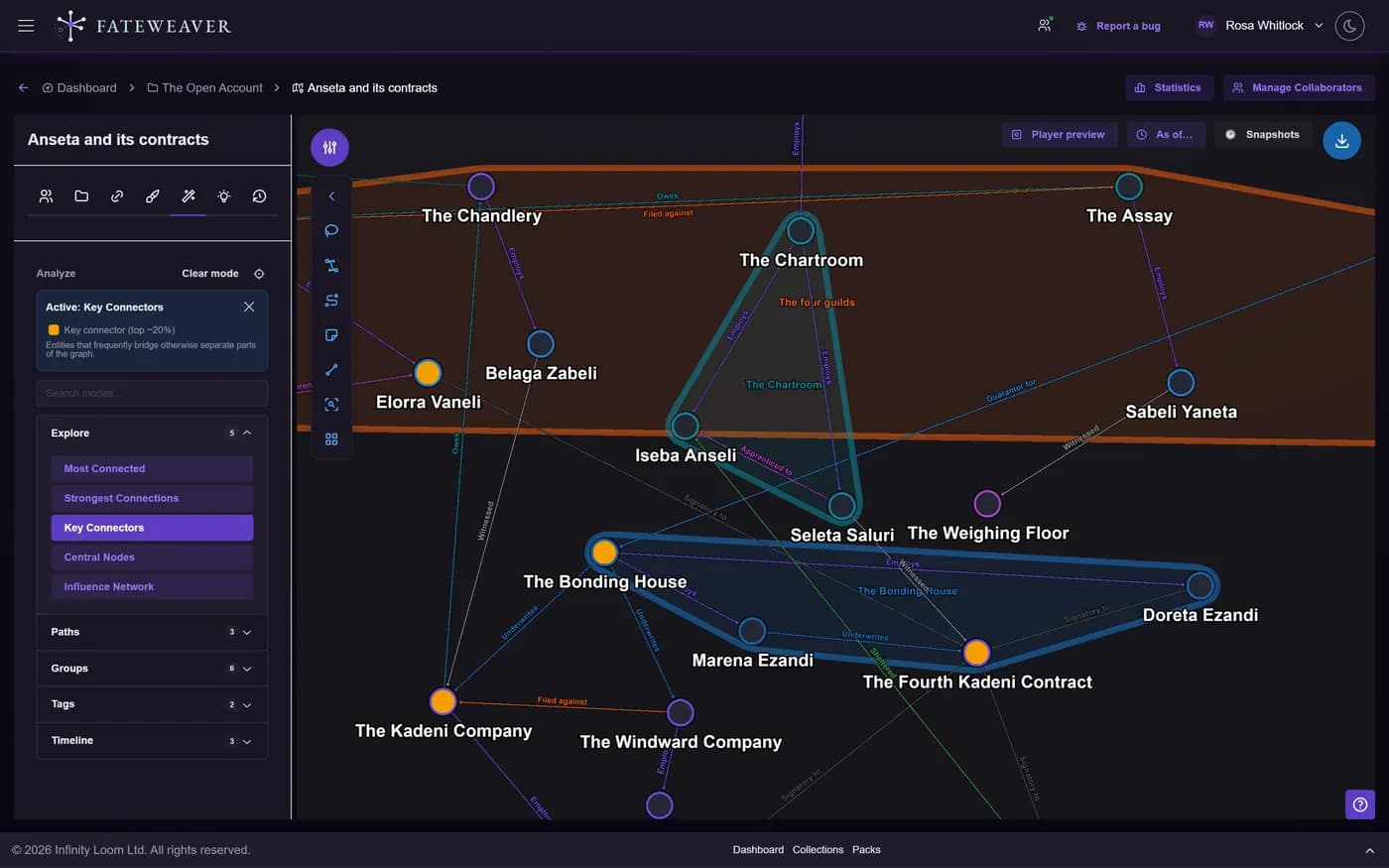Open Player preview
The image size is (1389, 868).
point(1059,135)
